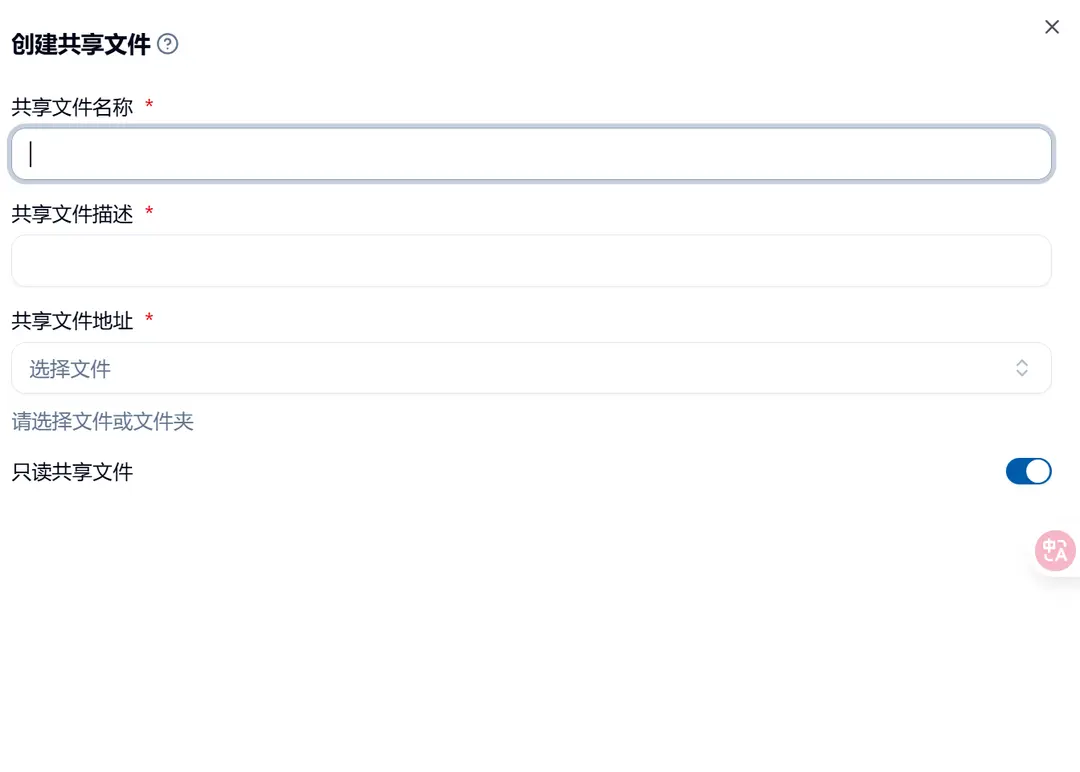This screenshot has height=772, width=1080.
Task: Click the blinking text cursor in name field
Action: click(30, 154)
